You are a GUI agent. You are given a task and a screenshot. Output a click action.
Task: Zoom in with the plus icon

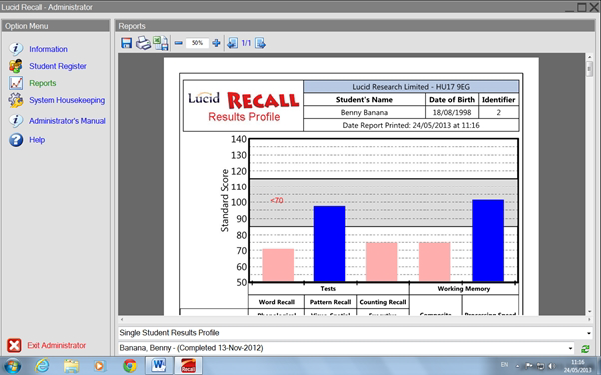click(216, 43)
